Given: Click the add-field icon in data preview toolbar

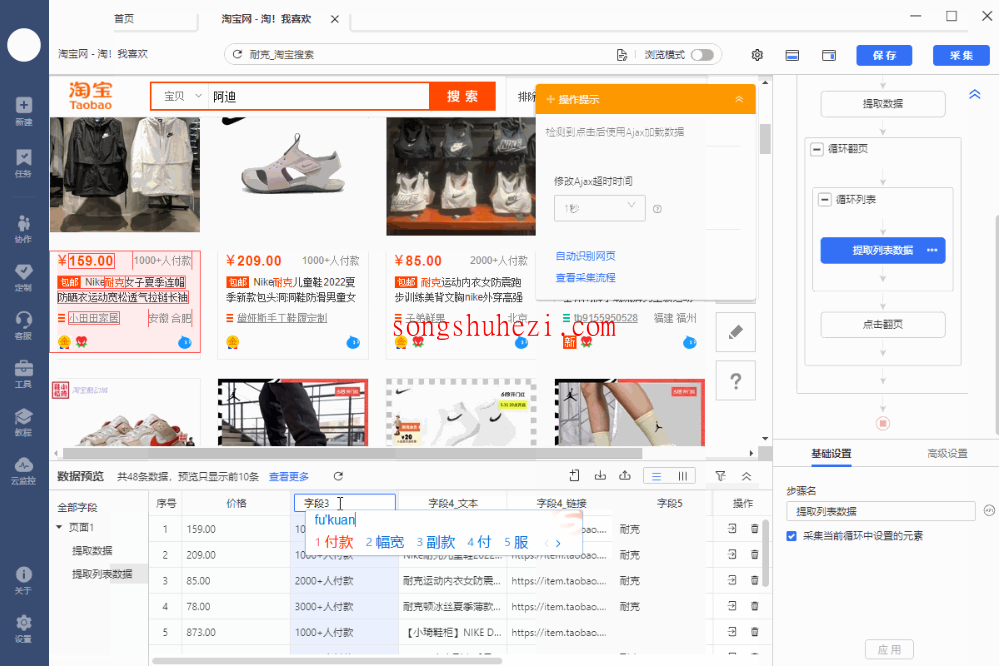Looking at the screenshot, I should (x=574, y=475).
